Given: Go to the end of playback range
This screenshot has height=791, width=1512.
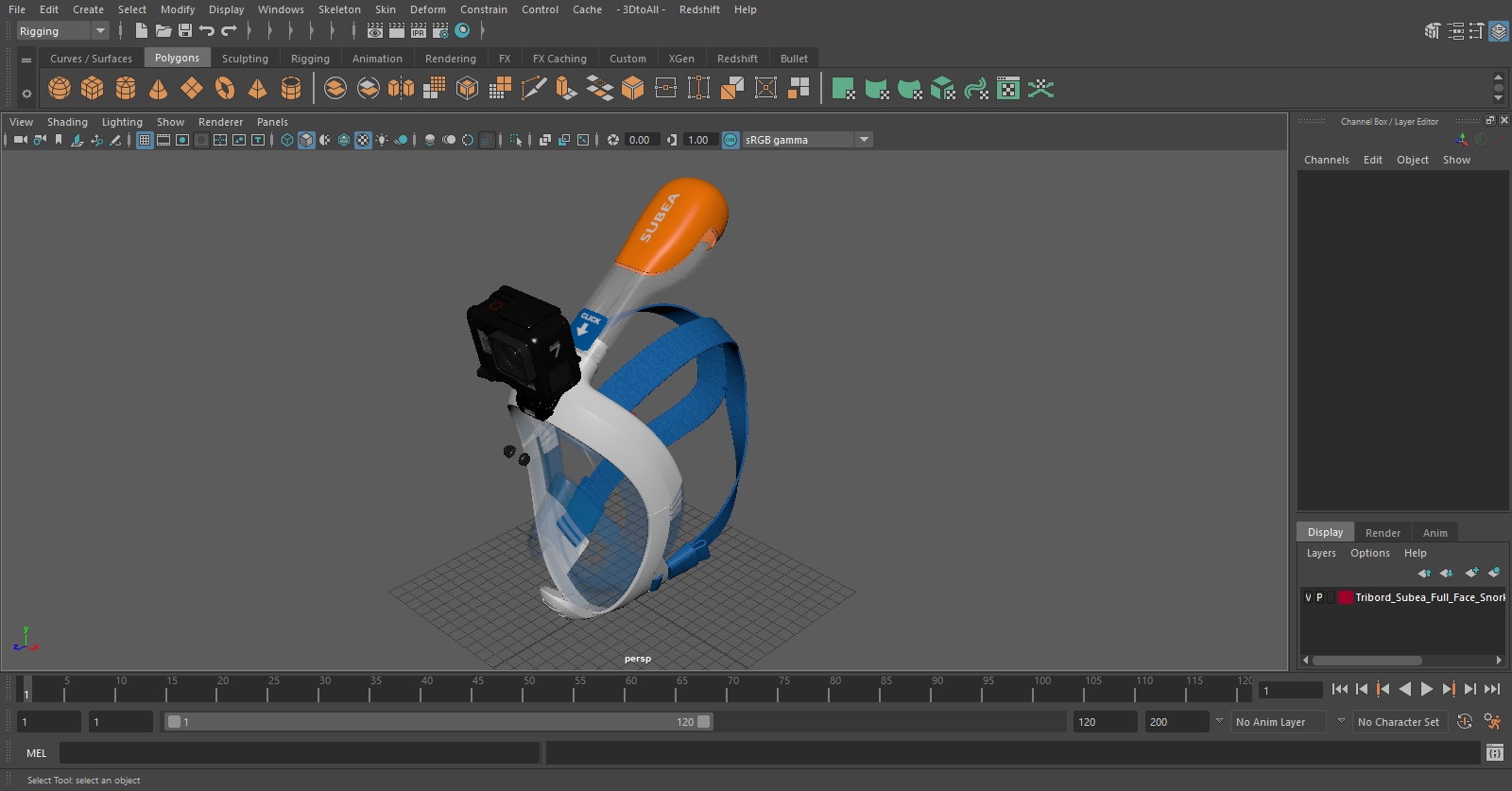Looking at the screenshot, I should click(1492, 690).
